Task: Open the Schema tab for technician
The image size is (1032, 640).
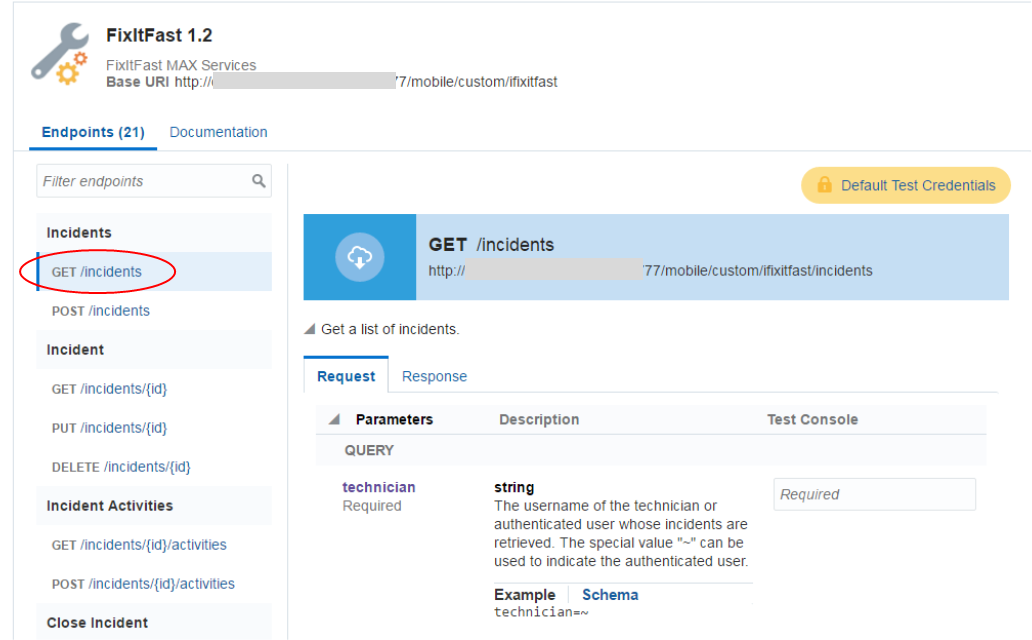Action: tap(610, 595)
